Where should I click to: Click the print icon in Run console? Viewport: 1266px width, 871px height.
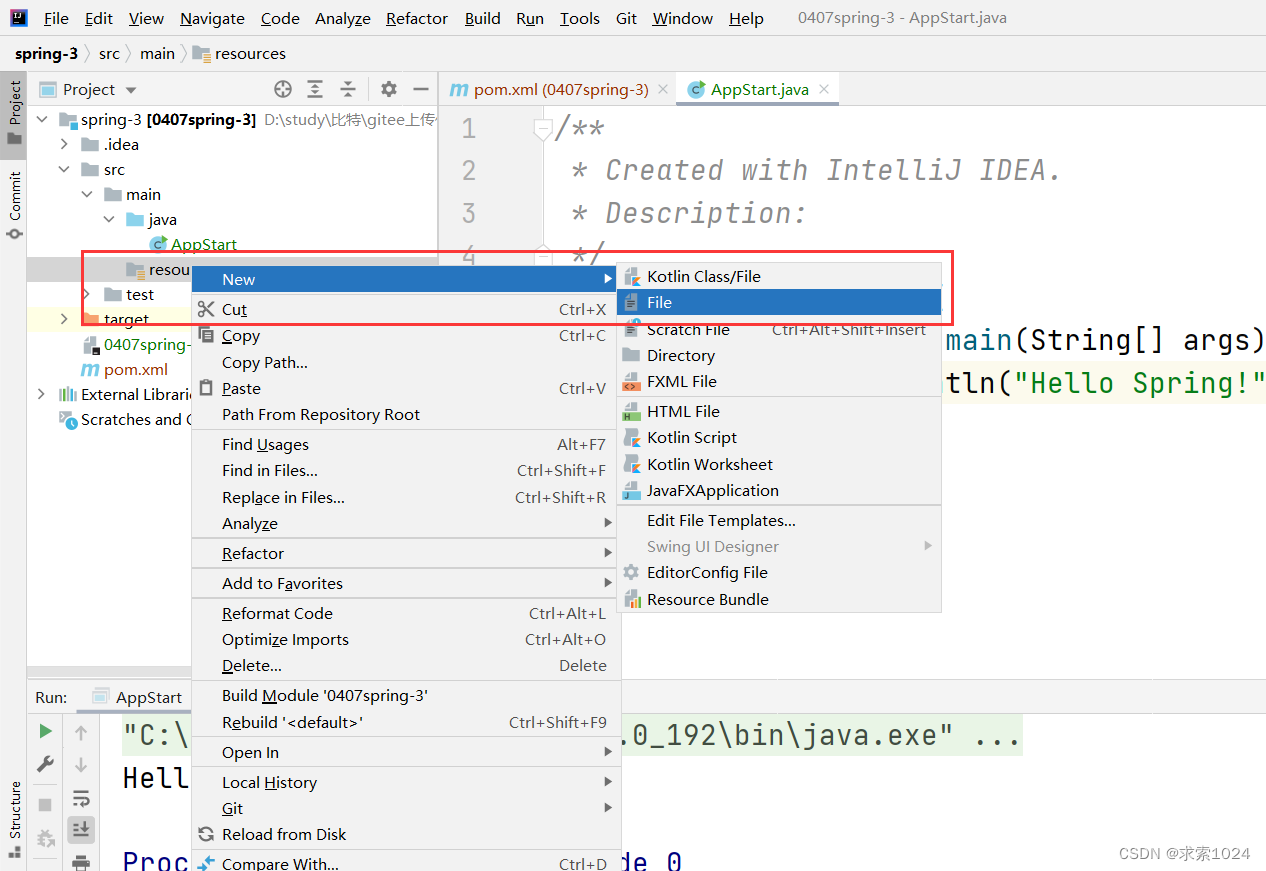point(81,861)
